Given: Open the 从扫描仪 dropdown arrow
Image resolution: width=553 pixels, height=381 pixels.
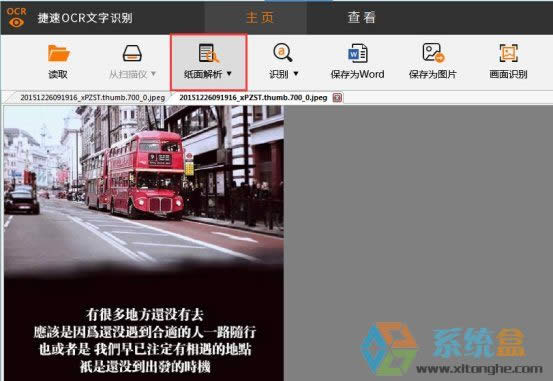Looking at the screenshot, I should click(x=153, y=74).
